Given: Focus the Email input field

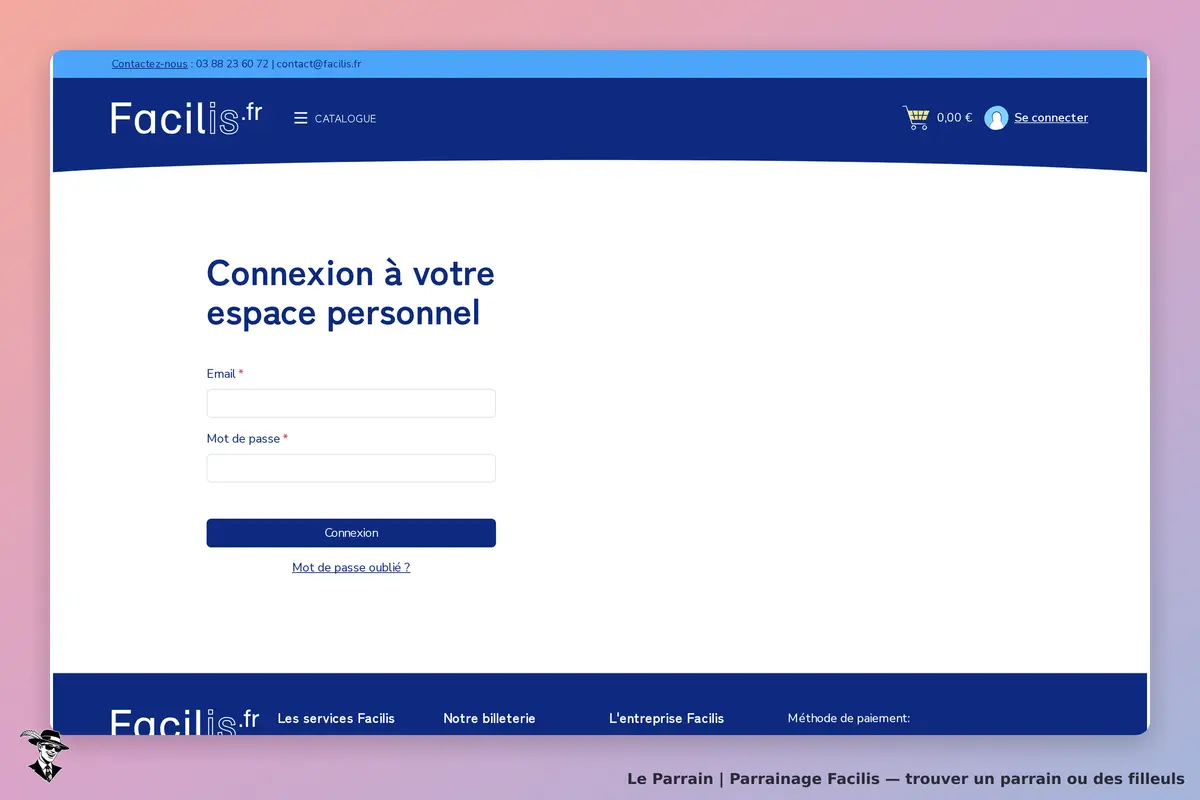Looking at the screenshot, I should pyautogui.click(x=351, y=403).
